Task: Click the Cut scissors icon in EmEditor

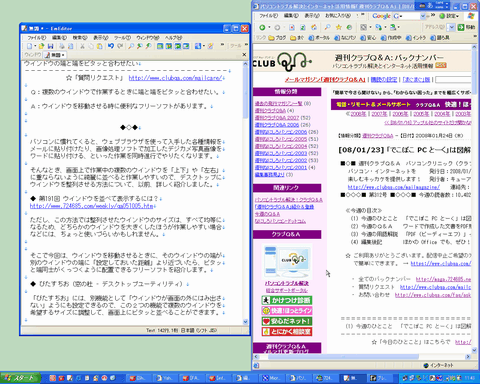Action: point(82,46)
